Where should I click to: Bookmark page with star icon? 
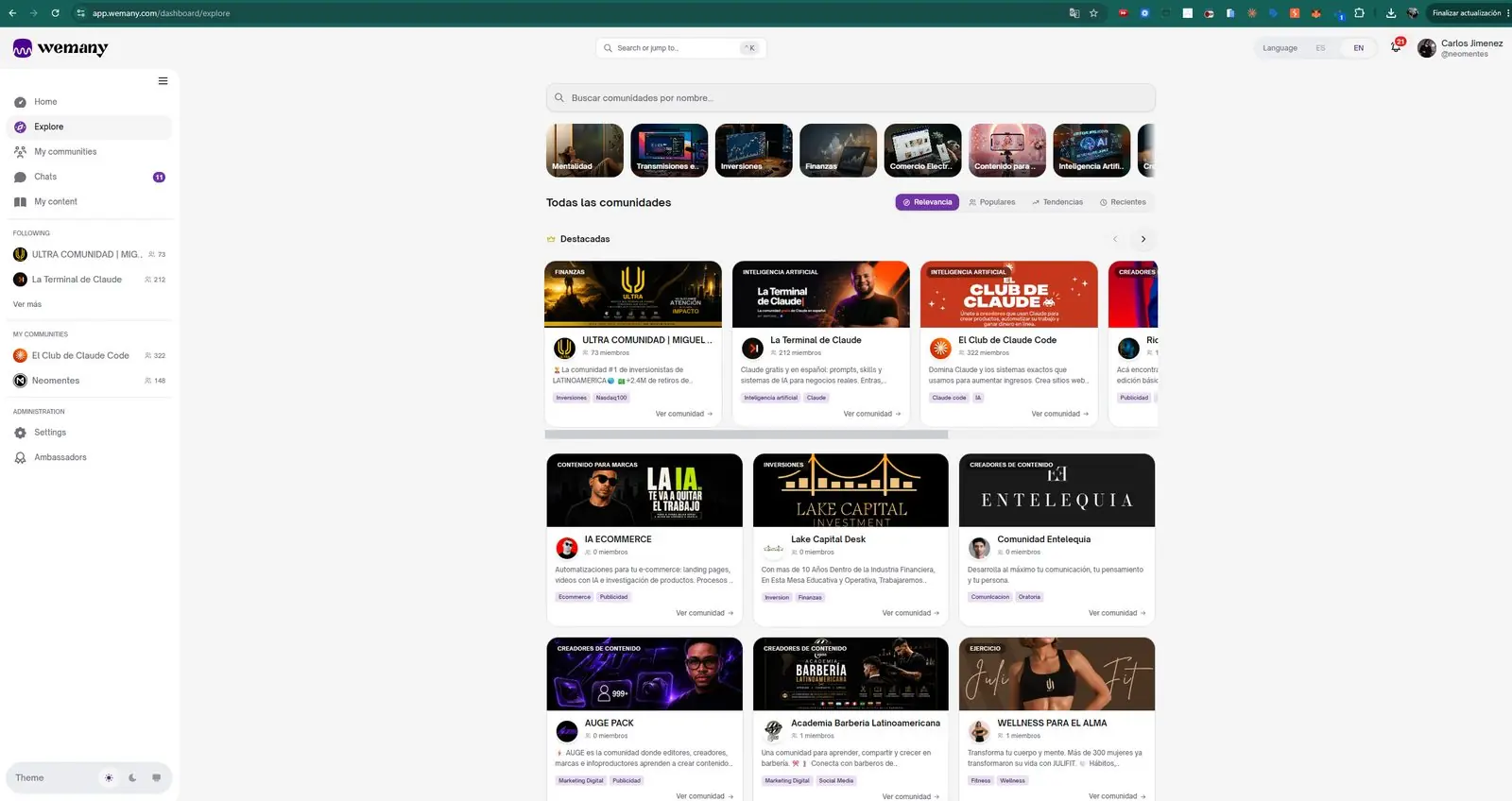pyautogui.click(x=1093, y=13)
